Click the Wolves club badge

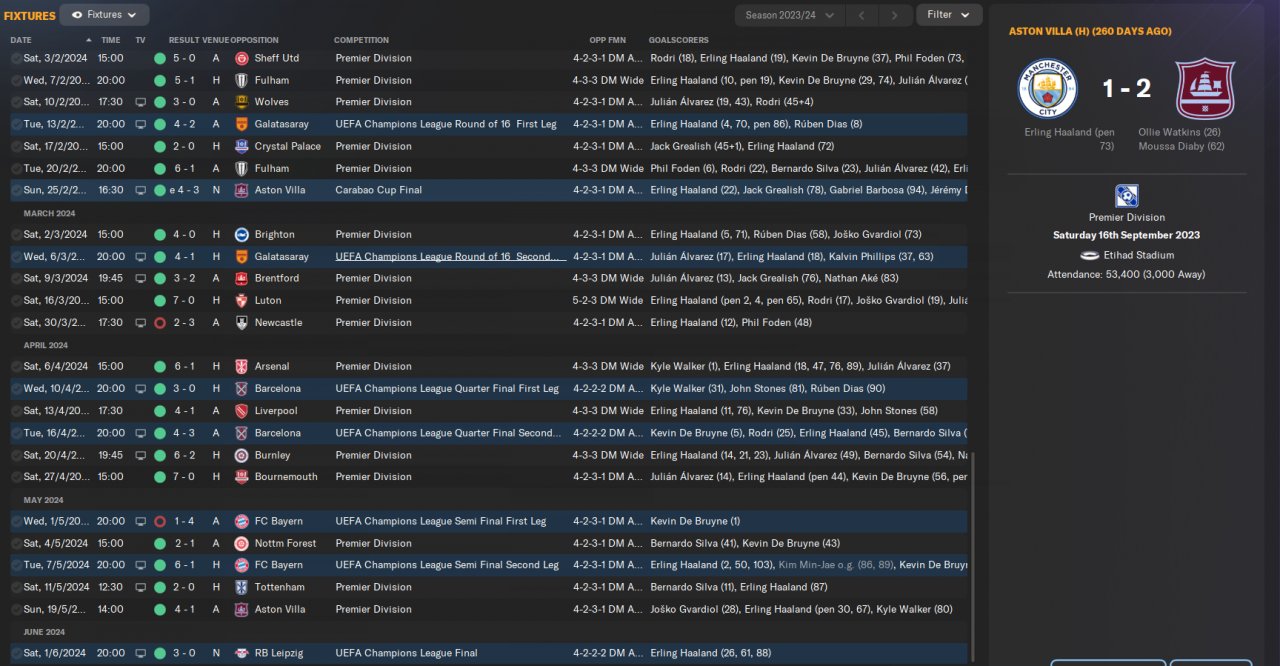[241, 102]
